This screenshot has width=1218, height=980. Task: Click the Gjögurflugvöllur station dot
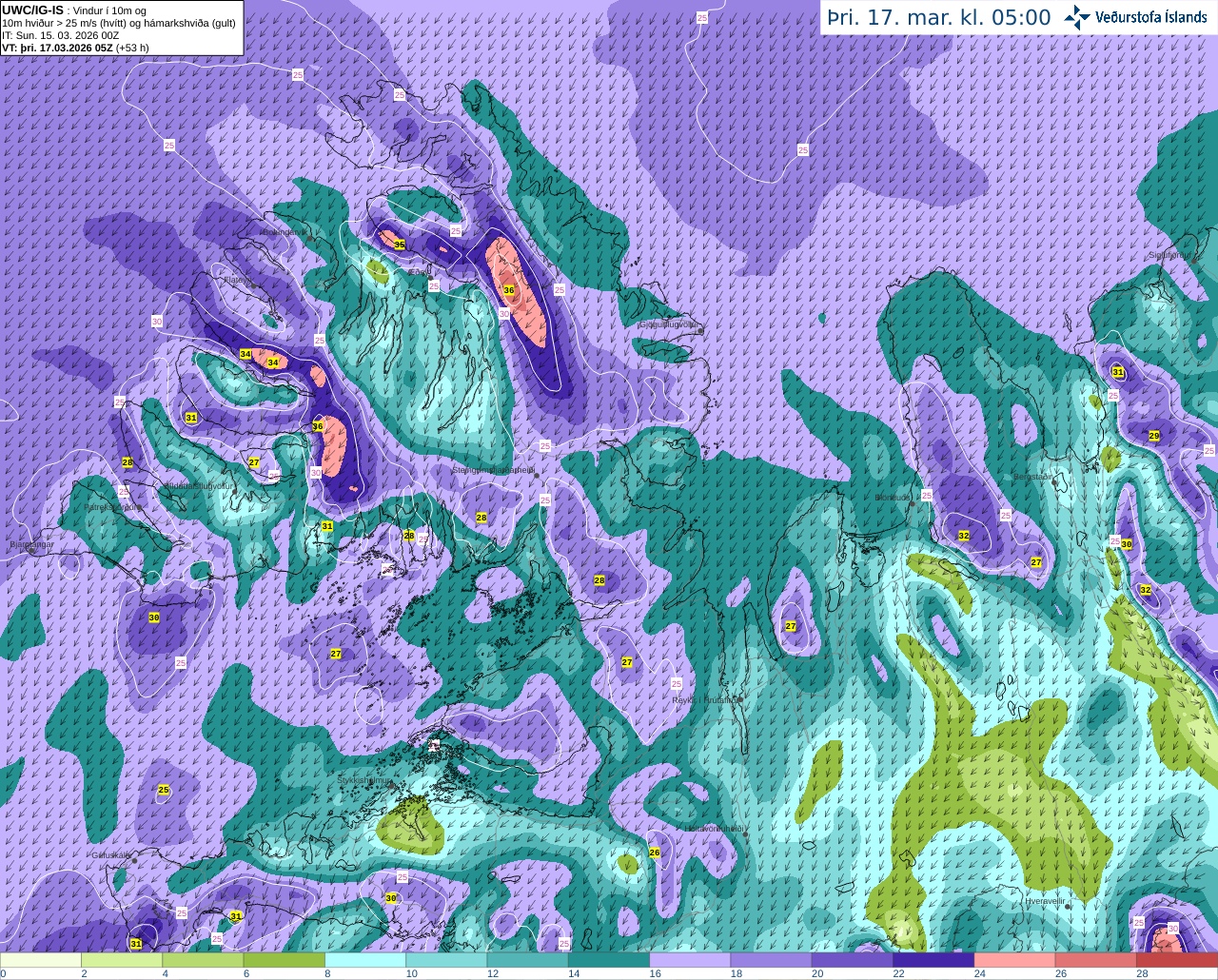point(701,329)
